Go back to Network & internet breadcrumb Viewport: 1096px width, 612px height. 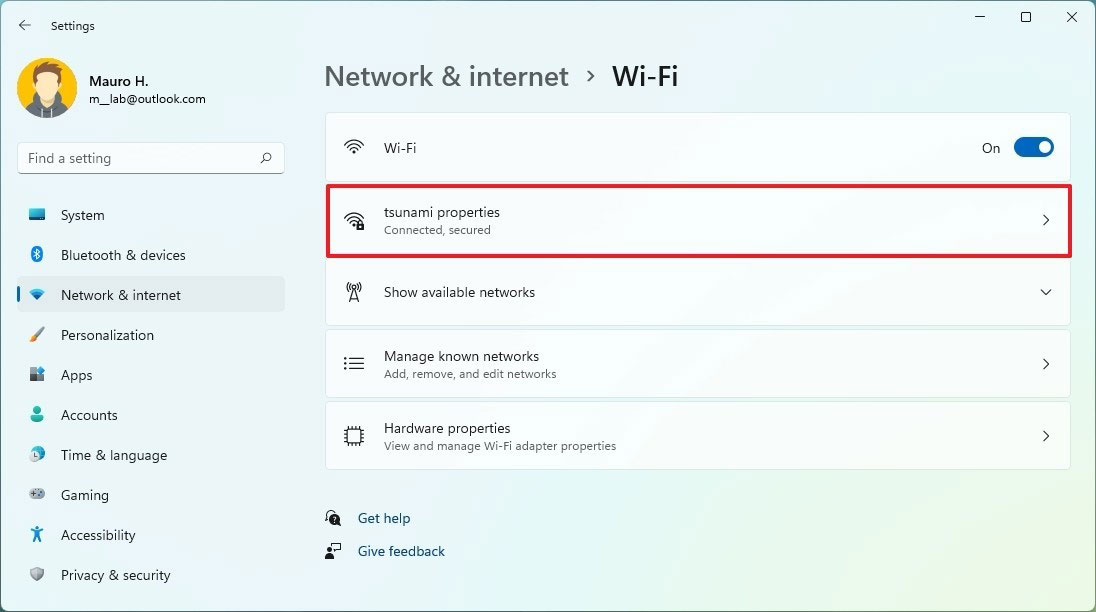pos(447,76)
